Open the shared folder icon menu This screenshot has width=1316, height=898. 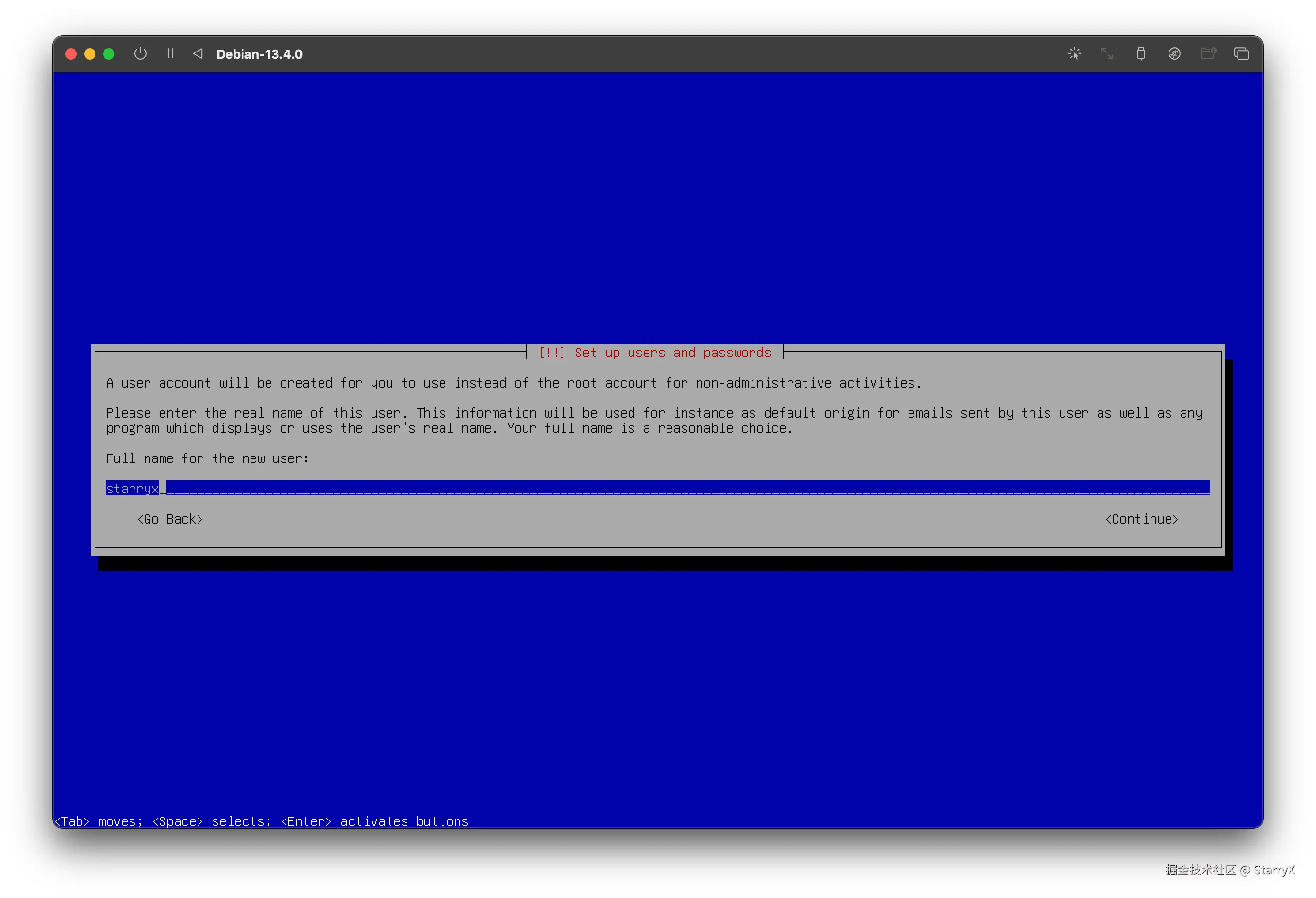point(1207,54)
